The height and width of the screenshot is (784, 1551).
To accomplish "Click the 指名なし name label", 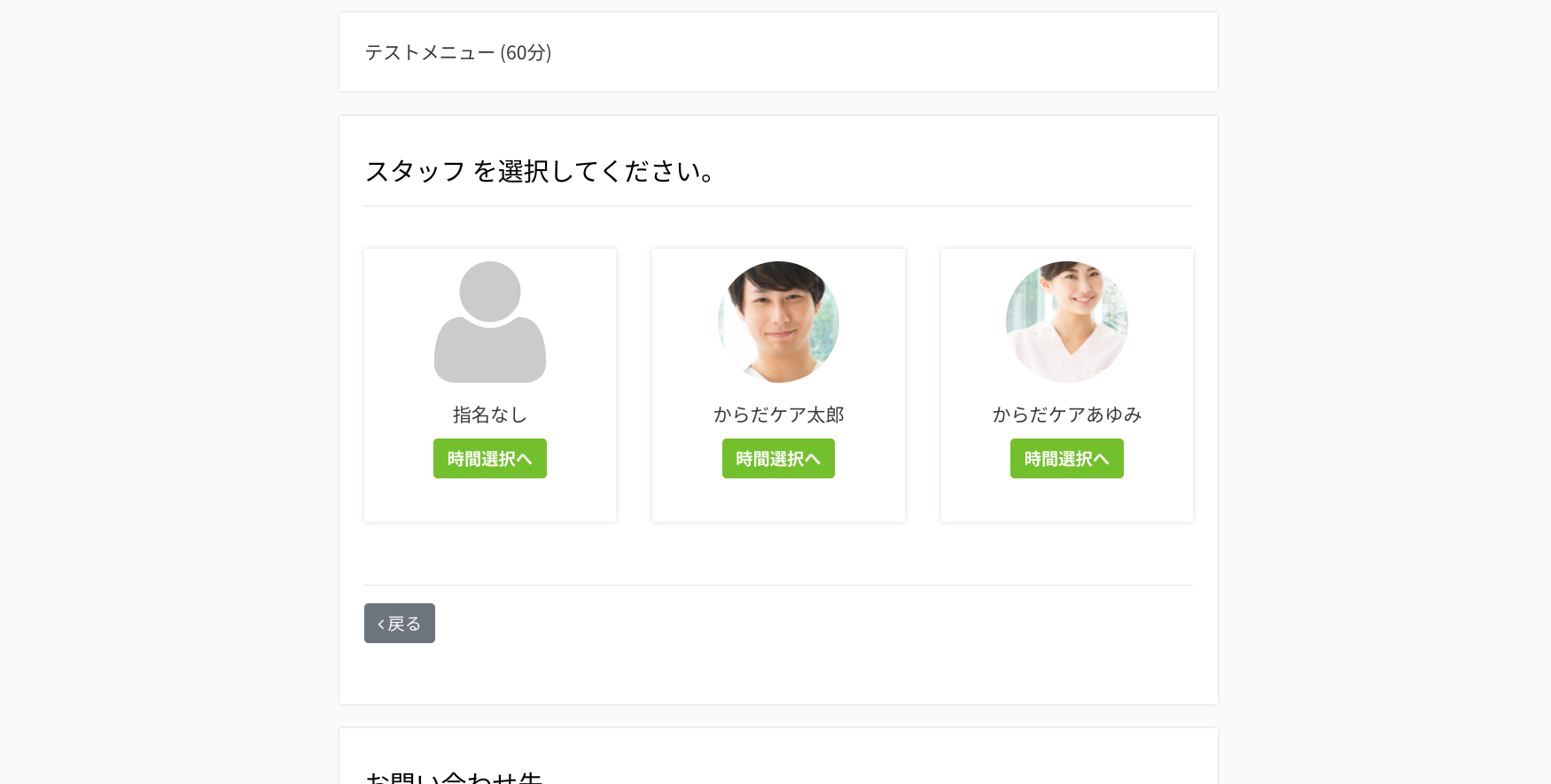I will [490, 415].
